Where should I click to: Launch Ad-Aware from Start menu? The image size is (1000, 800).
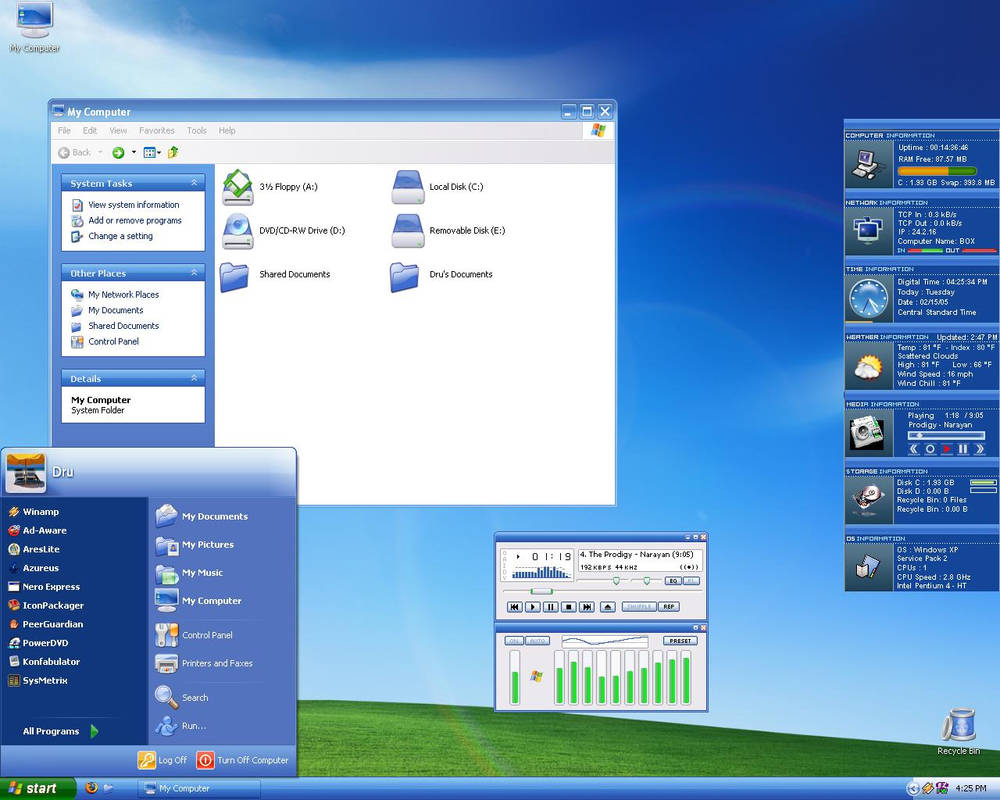37,530
